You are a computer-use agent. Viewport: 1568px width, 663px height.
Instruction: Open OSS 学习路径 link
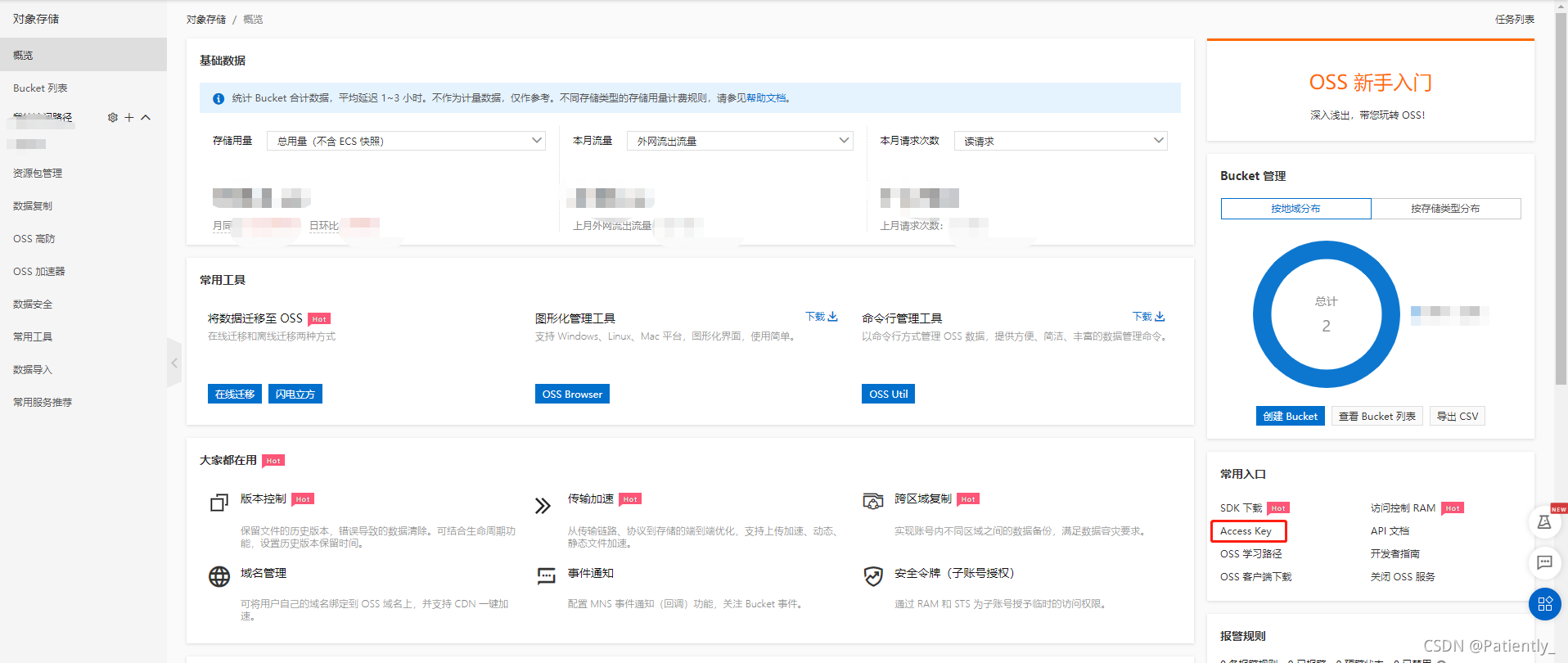click(x=1251, y=554)
